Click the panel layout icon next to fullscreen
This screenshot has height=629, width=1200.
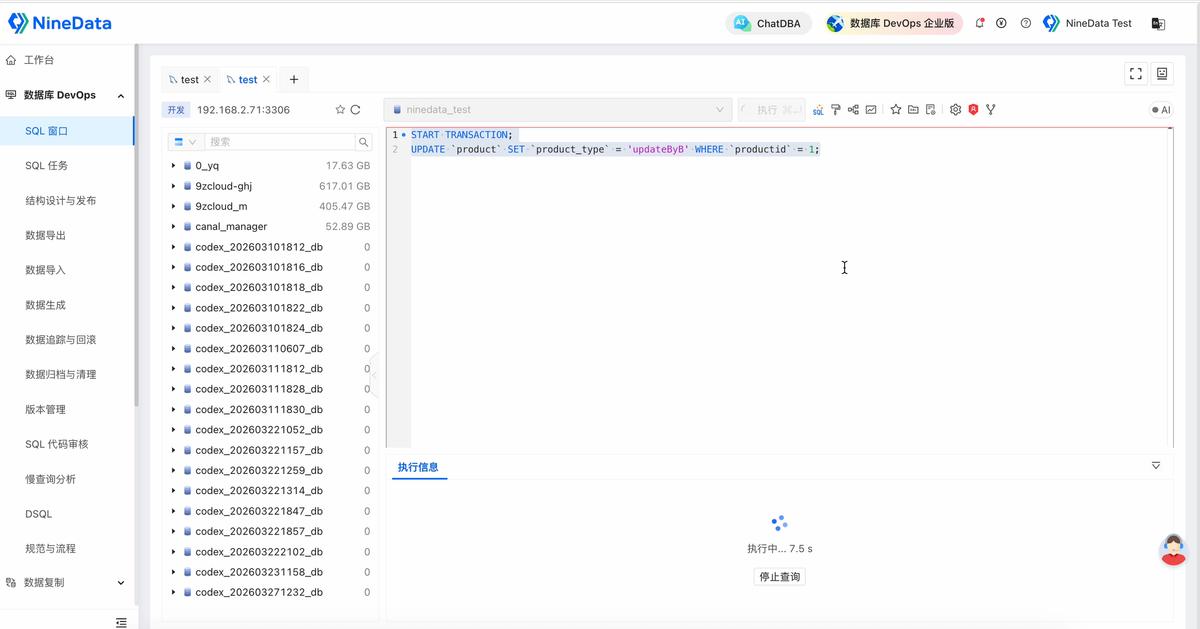tap(1162, 74)
